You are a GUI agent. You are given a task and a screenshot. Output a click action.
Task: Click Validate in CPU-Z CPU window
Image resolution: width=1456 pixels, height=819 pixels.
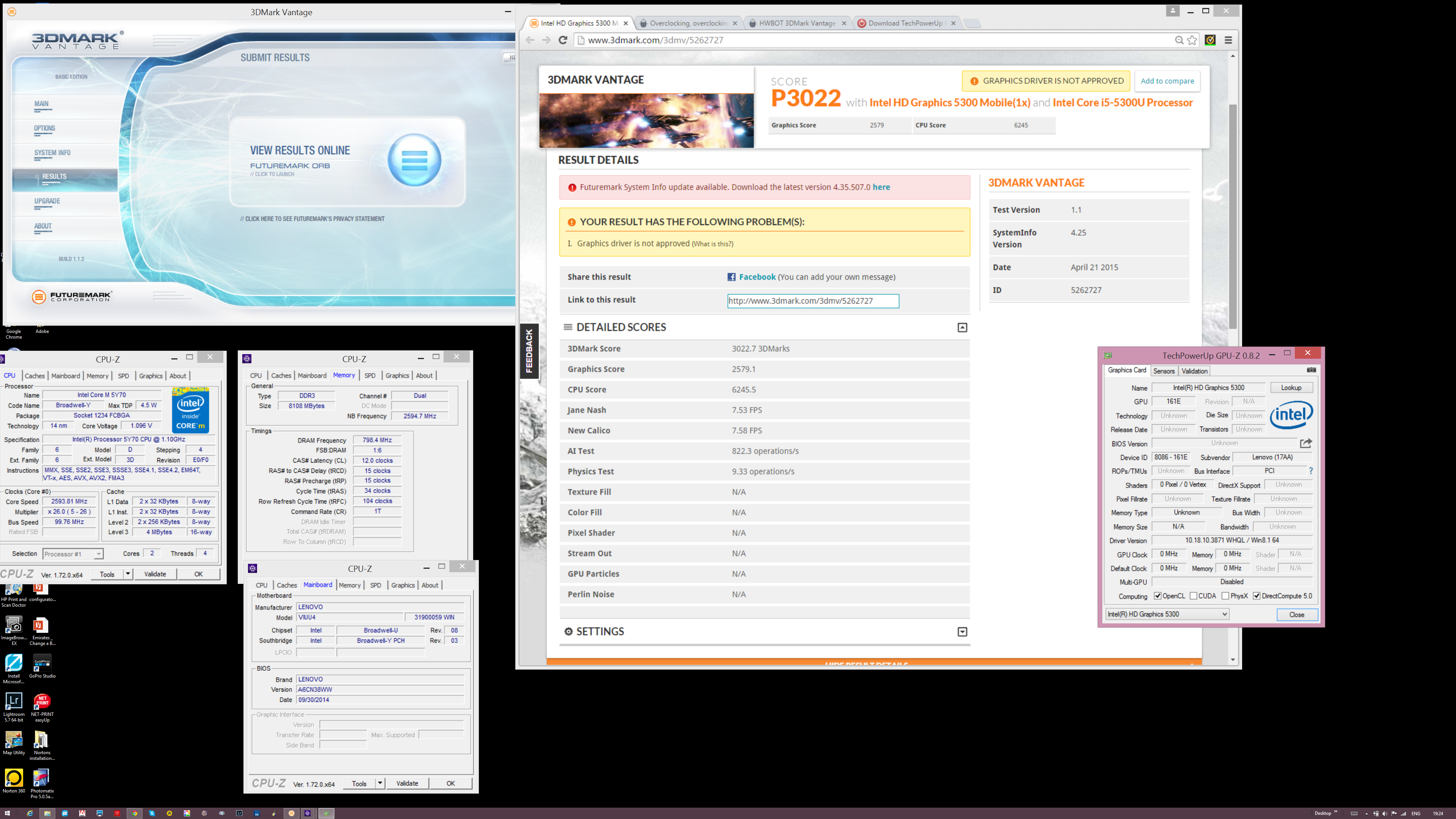coord(155,574)
